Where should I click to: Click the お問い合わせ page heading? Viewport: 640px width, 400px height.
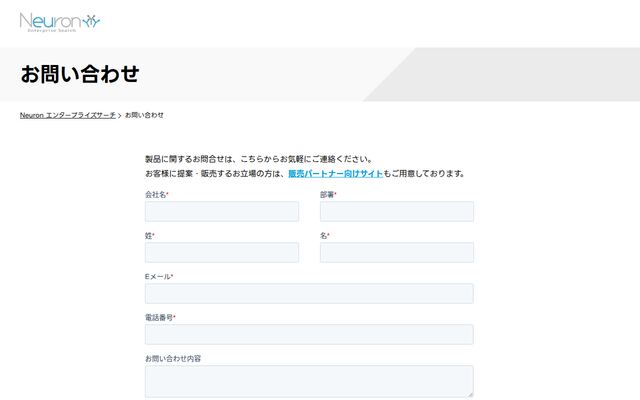(80, 74)
